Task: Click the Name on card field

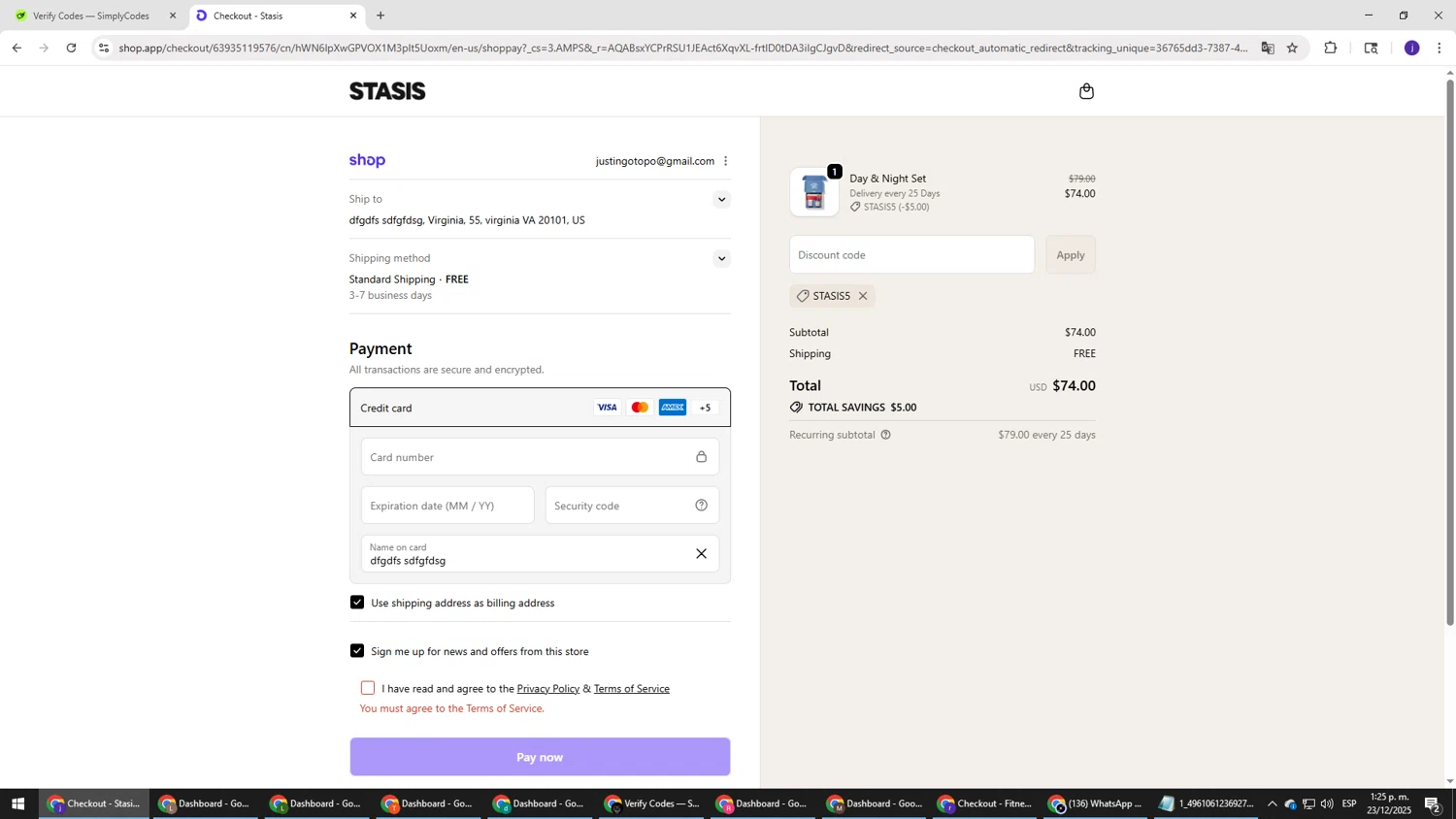Action: pos(540,554)
